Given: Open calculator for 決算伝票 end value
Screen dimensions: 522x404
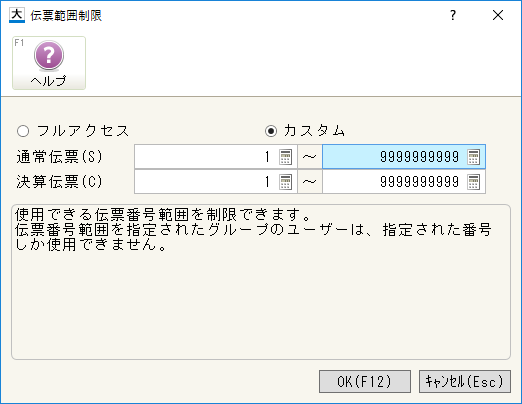Looking at the screenshot, I should (x=473, y=182).
